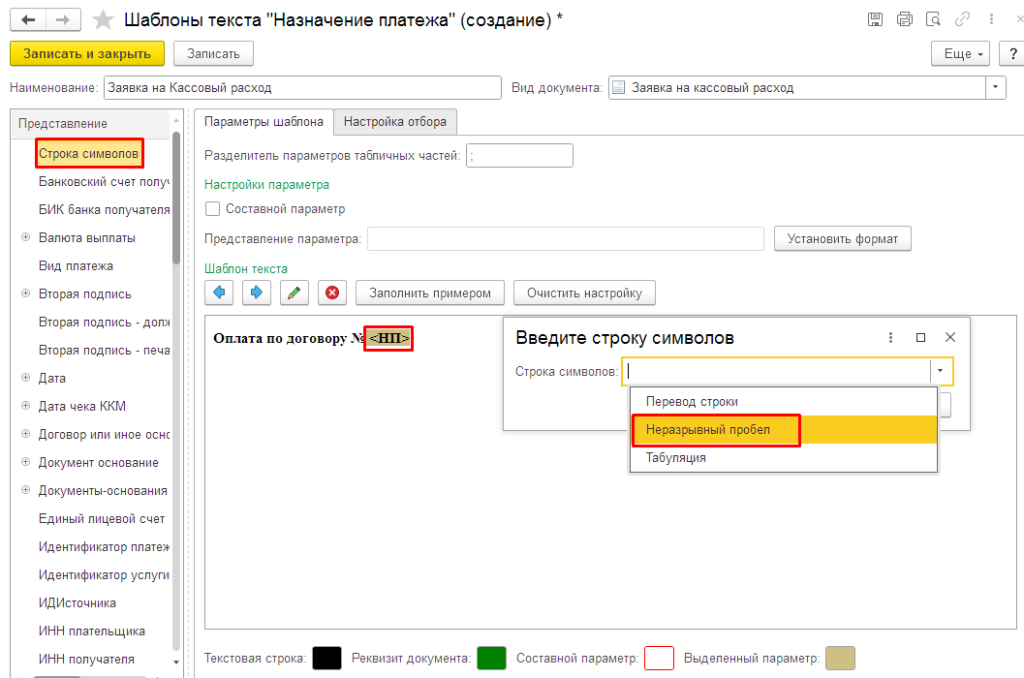Screen dimensions: 1024x678
Task: Open the Вид документа dropdown list
Action: point(995,88)
